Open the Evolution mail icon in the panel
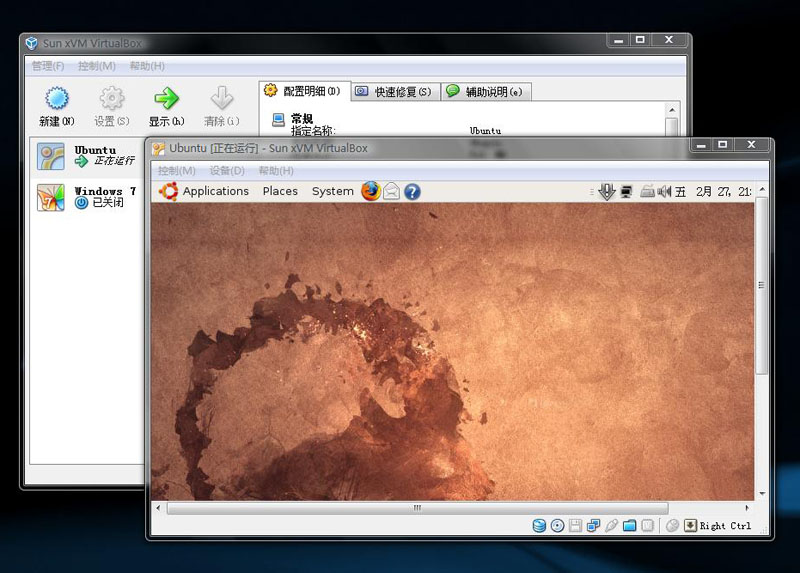This screenshot has width=800, height=573. [391, 192]
